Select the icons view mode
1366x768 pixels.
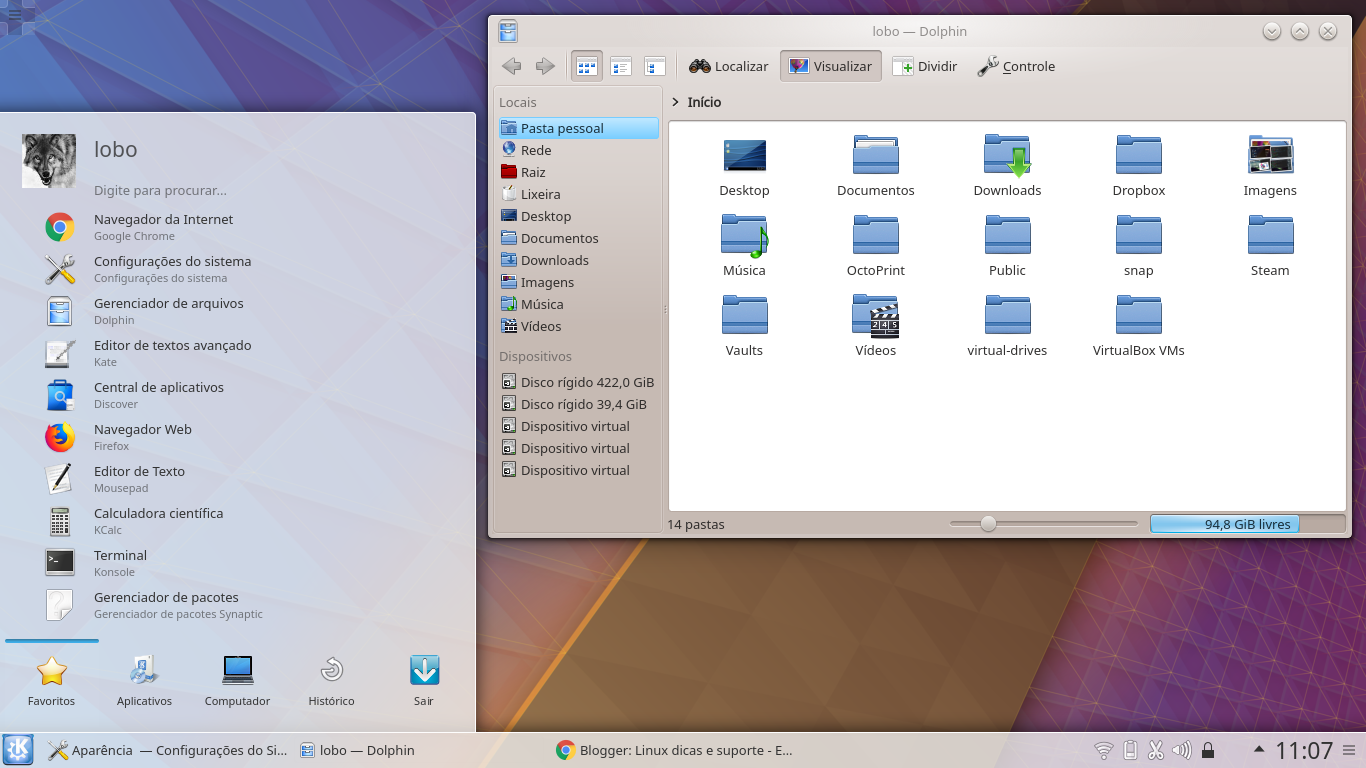tap(586, 66)
